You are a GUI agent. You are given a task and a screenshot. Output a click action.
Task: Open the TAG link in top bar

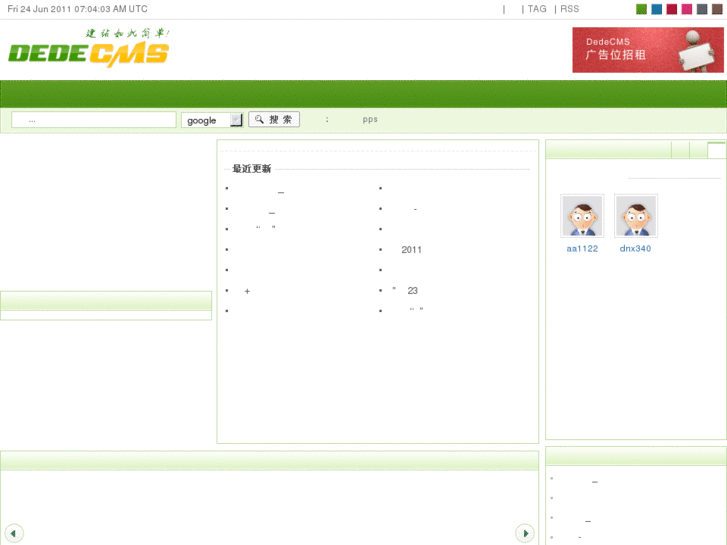pyautogui.click(x=537, y=9)
